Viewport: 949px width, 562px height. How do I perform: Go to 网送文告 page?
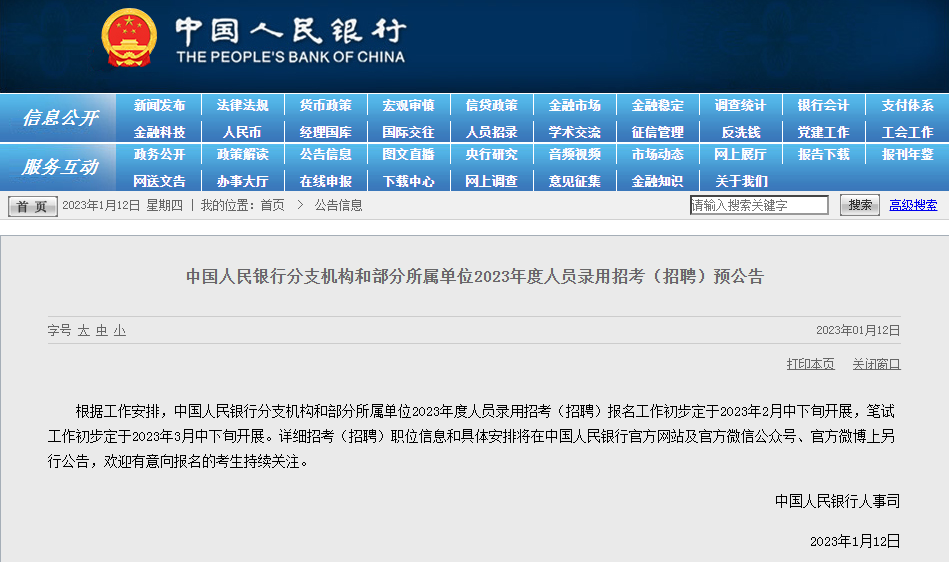tap(159, 181)
